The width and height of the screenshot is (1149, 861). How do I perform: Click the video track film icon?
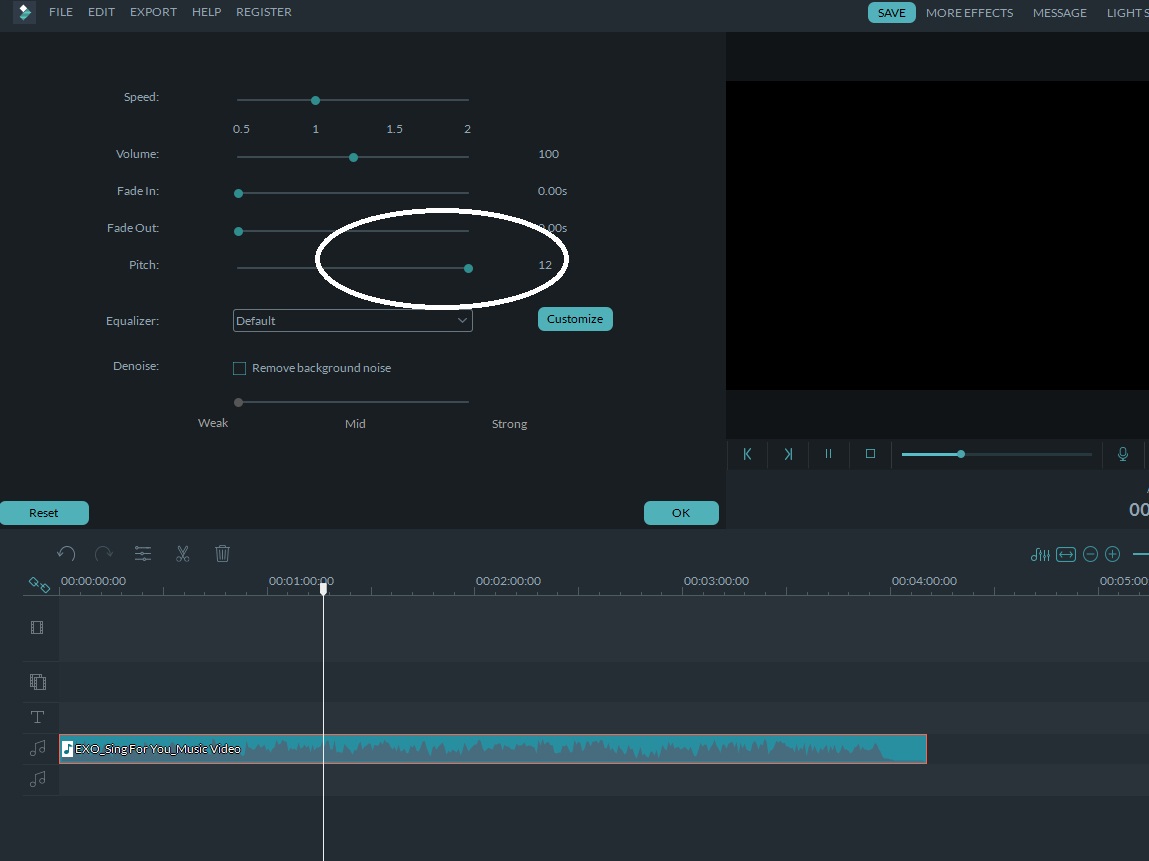point(37,627)
